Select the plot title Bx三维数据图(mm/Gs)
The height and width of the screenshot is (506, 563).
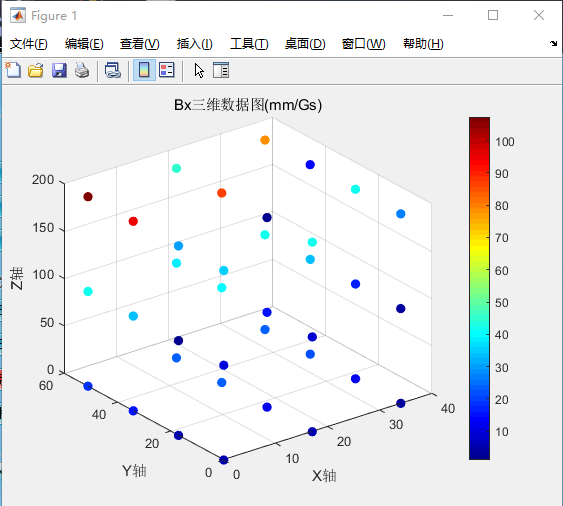pos(248,105)
